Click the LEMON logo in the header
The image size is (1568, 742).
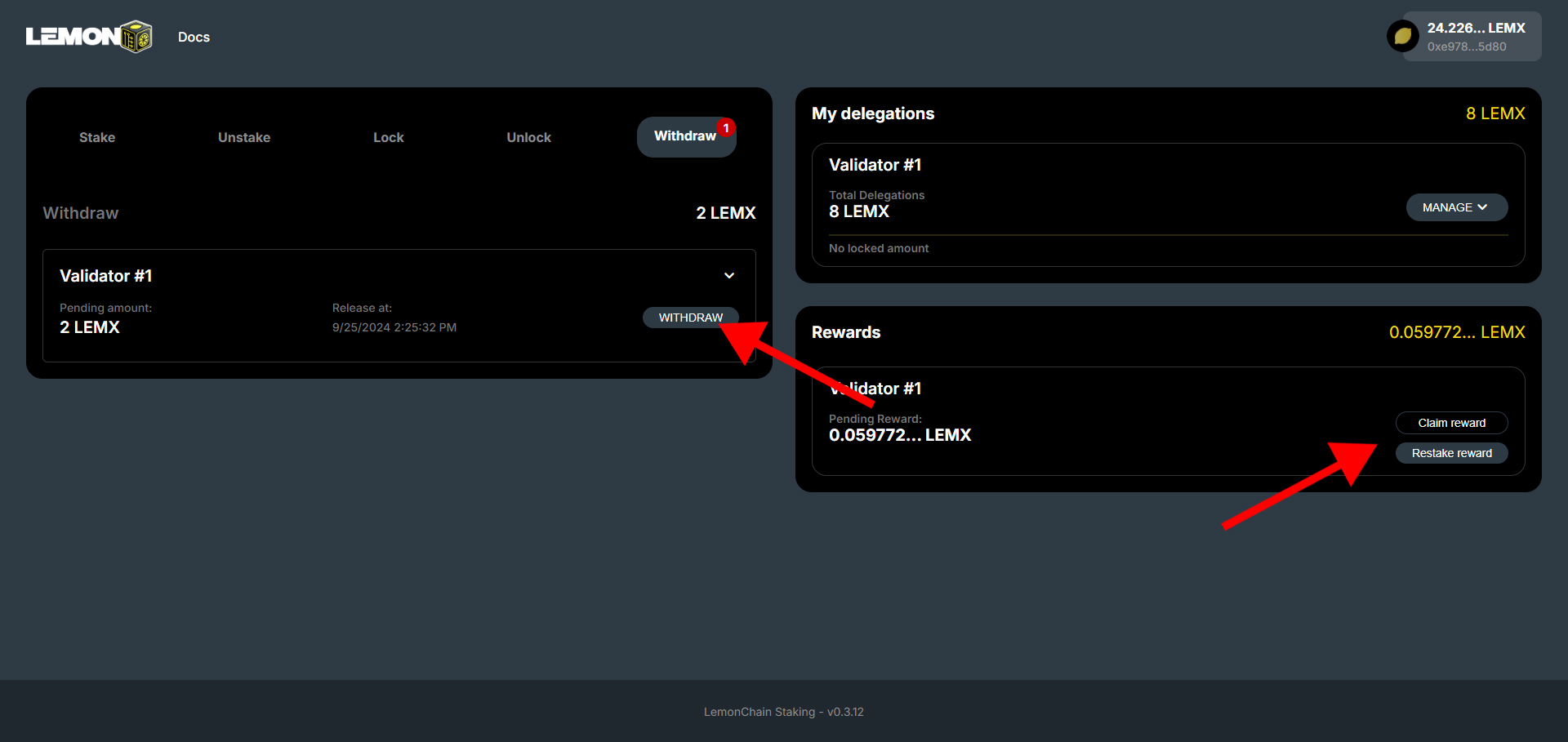pyautogui.click(x=88, y=37)
